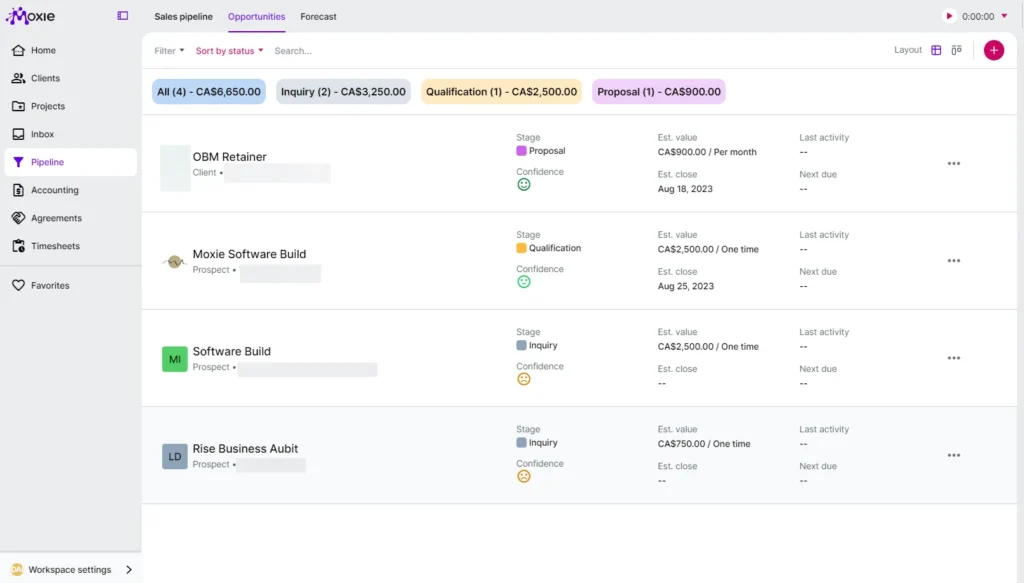Filter by Inquiry (2) stage chip

(343, 92)
